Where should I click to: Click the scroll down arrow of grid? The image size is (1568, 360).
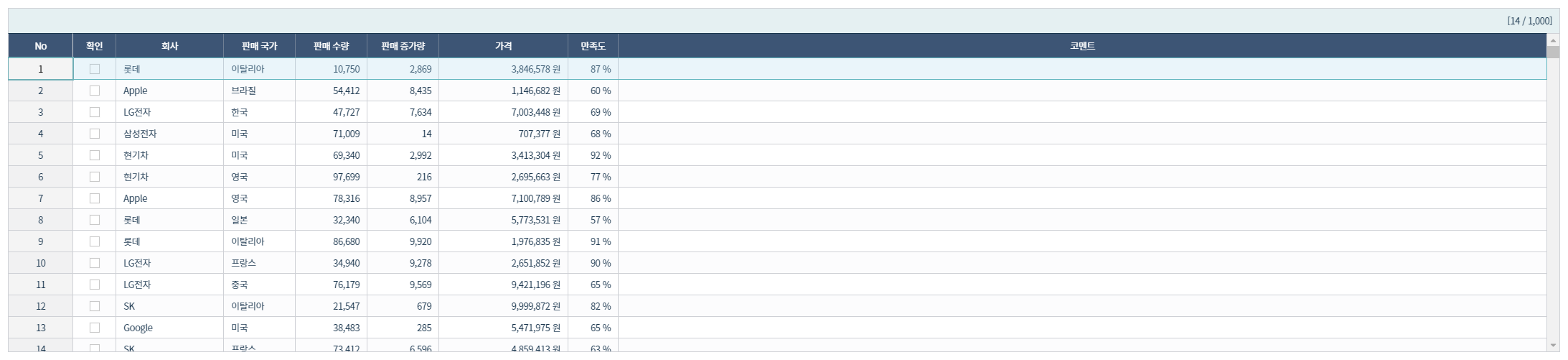[x=1553, y=346]
